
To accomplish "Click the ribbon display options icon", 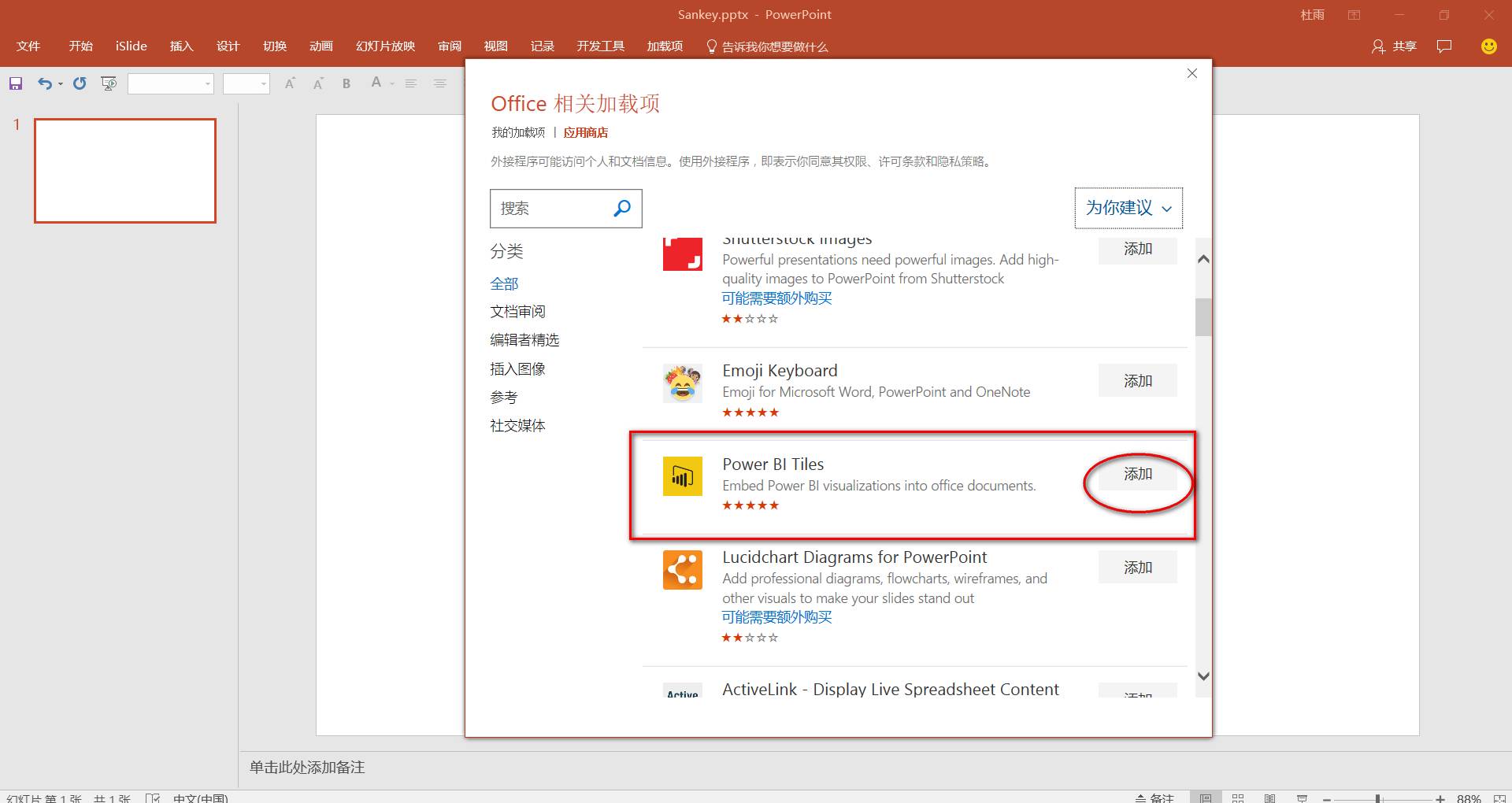I will [1354, 15].
